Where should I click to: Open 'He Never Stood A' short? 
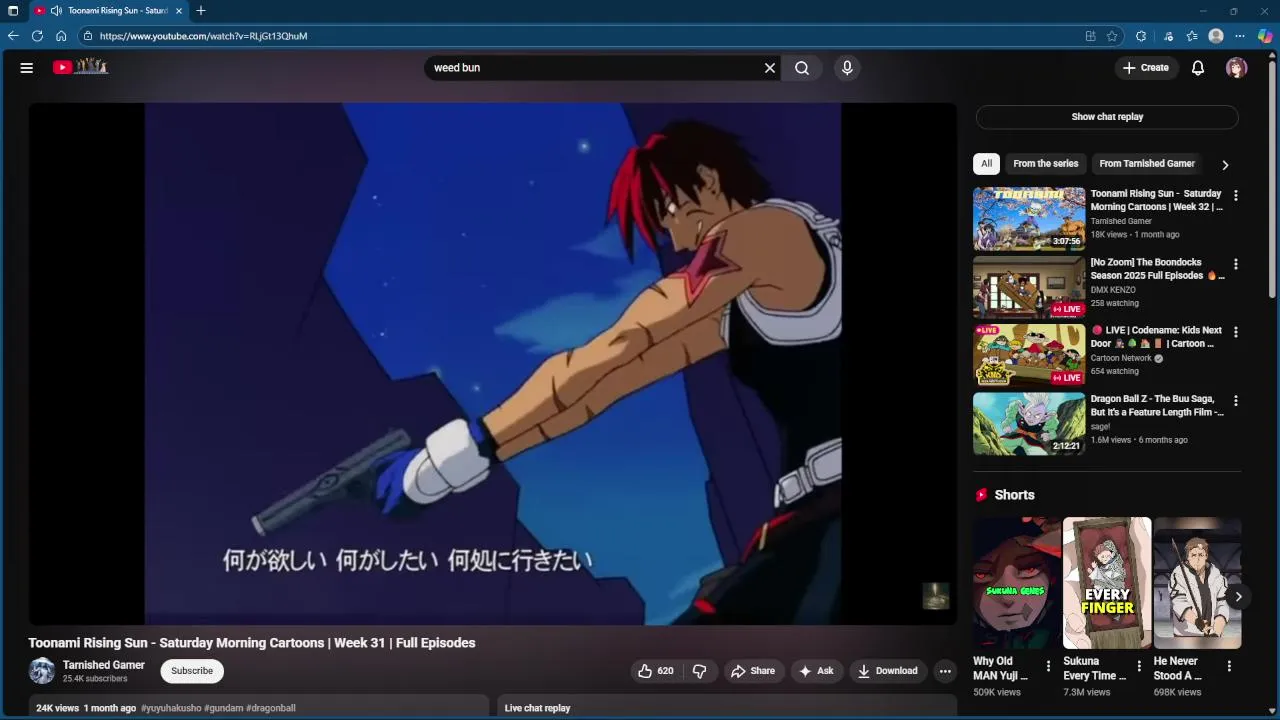click(x=1197, y=583)
